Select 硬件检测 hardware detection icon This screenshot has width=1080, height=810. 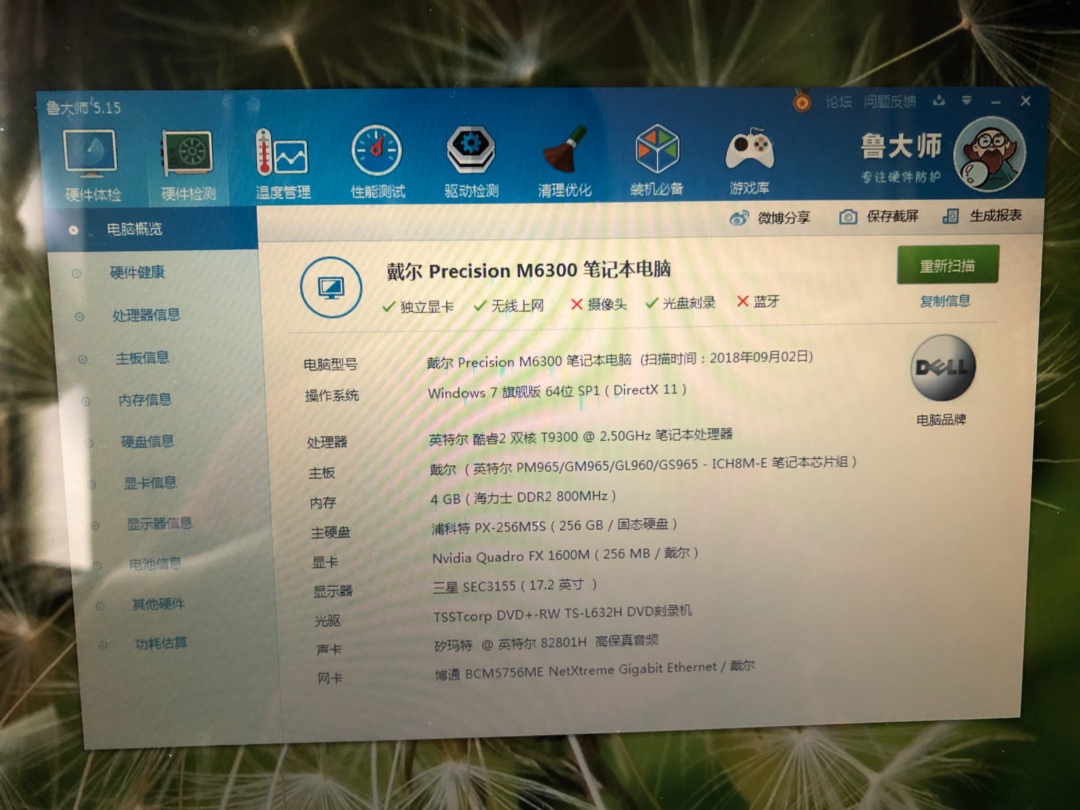(x=187, y=164)
